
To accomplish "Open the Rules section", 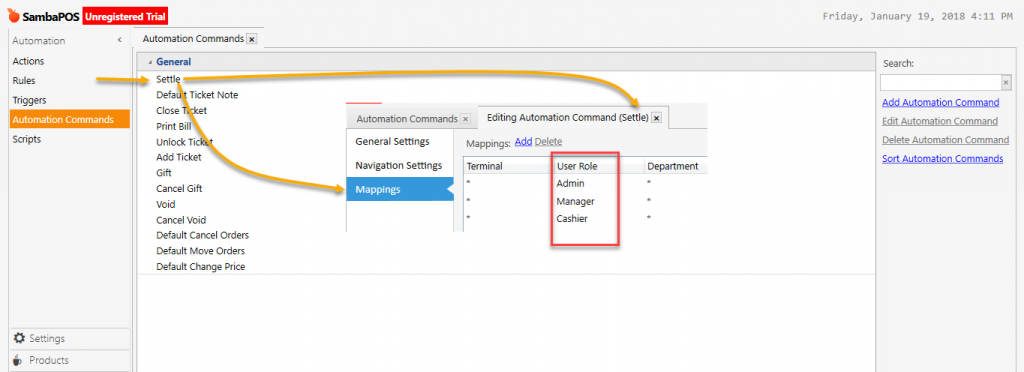I will click(x=24, y=80).
